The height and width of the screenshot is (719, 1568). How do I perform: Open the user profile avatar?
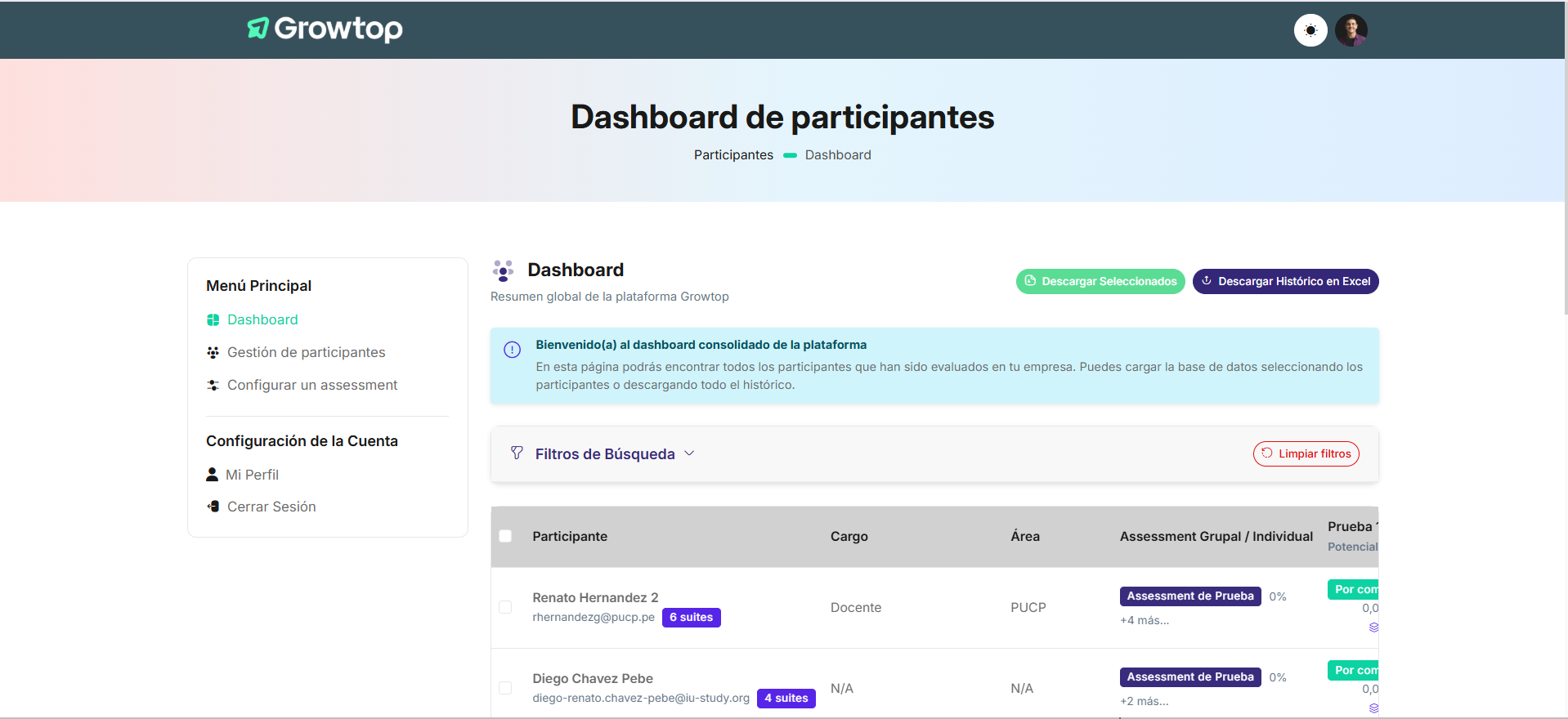1351,30
